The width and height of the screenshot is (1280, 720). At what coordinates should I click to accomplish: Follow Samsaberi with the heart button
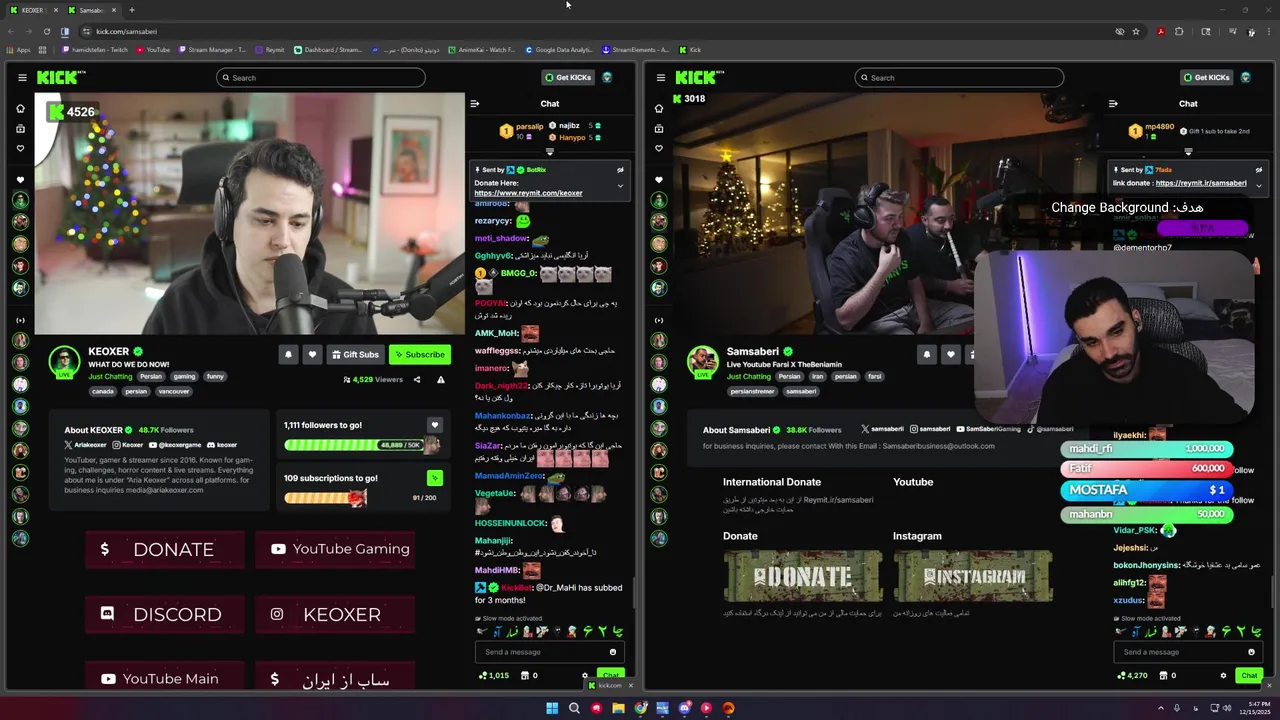[951, 354]
